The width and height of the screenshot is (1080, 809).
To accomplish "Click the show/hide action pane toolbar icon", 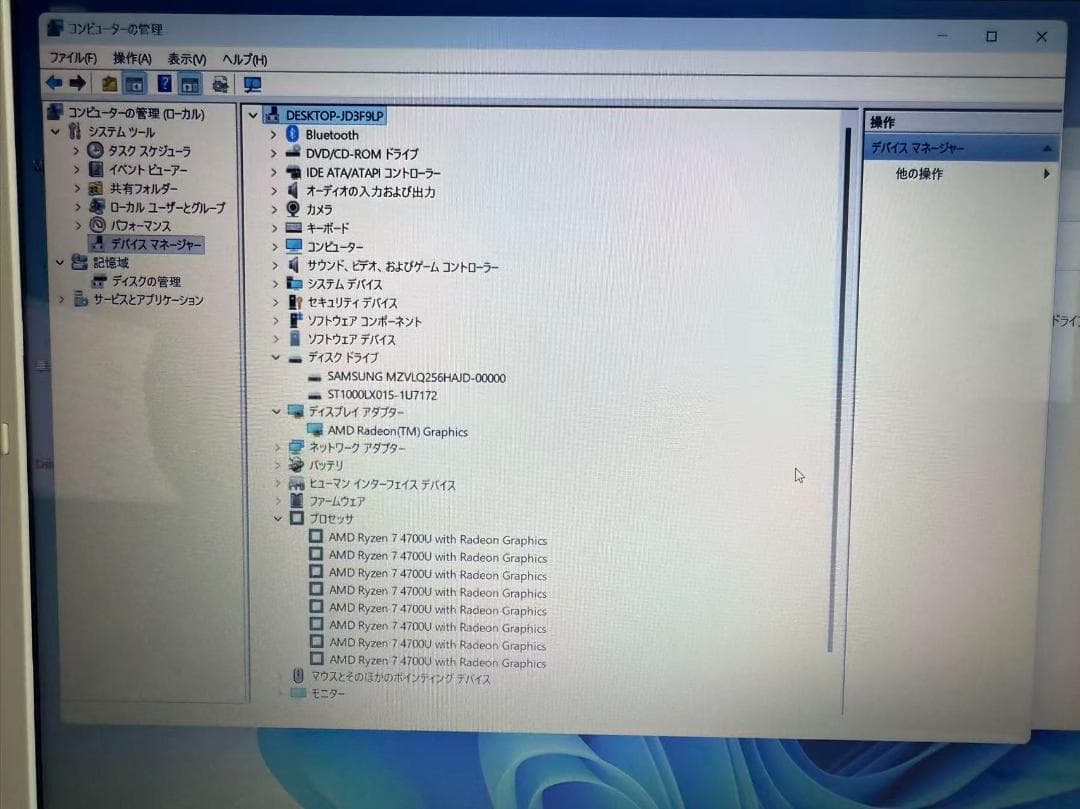I will click(188, 82).
